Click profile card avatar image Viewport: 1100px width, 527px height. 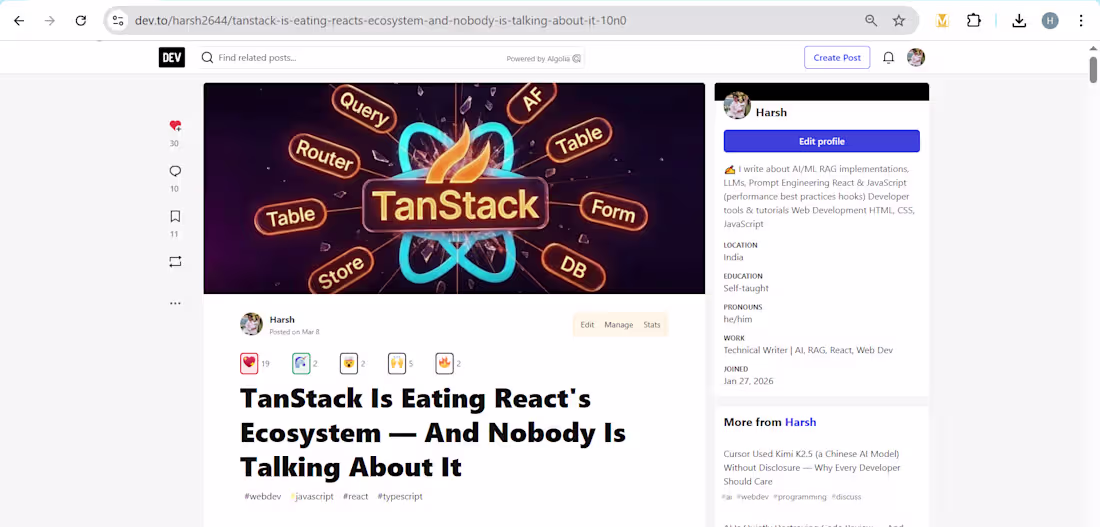point(737,106)
